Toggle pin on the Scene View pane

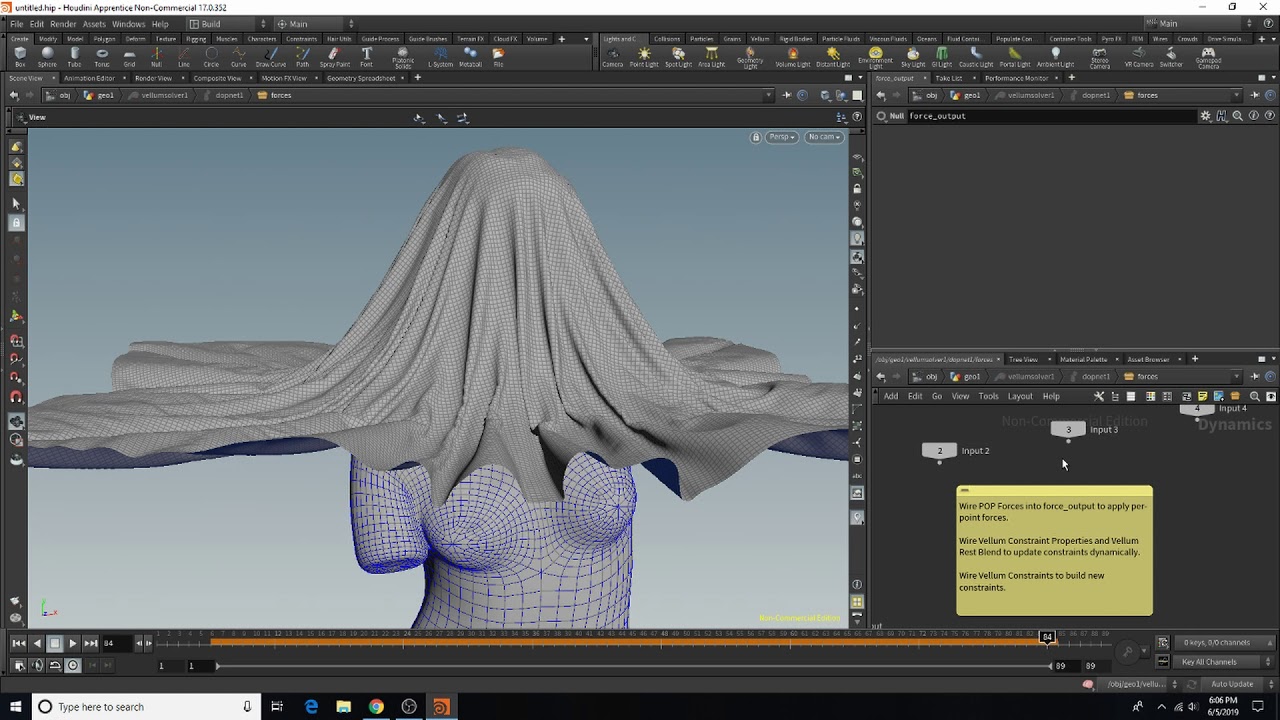pos(787,95)
